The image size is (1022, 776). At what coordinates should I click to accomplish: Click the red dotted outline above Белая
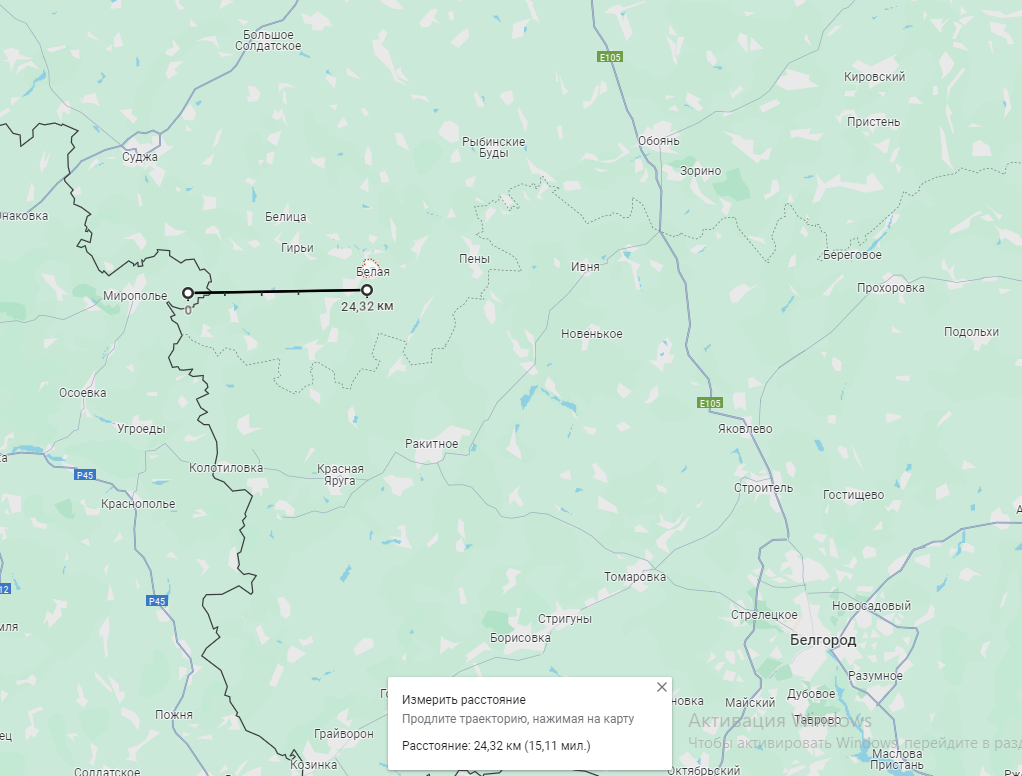(x=370, y=266)
